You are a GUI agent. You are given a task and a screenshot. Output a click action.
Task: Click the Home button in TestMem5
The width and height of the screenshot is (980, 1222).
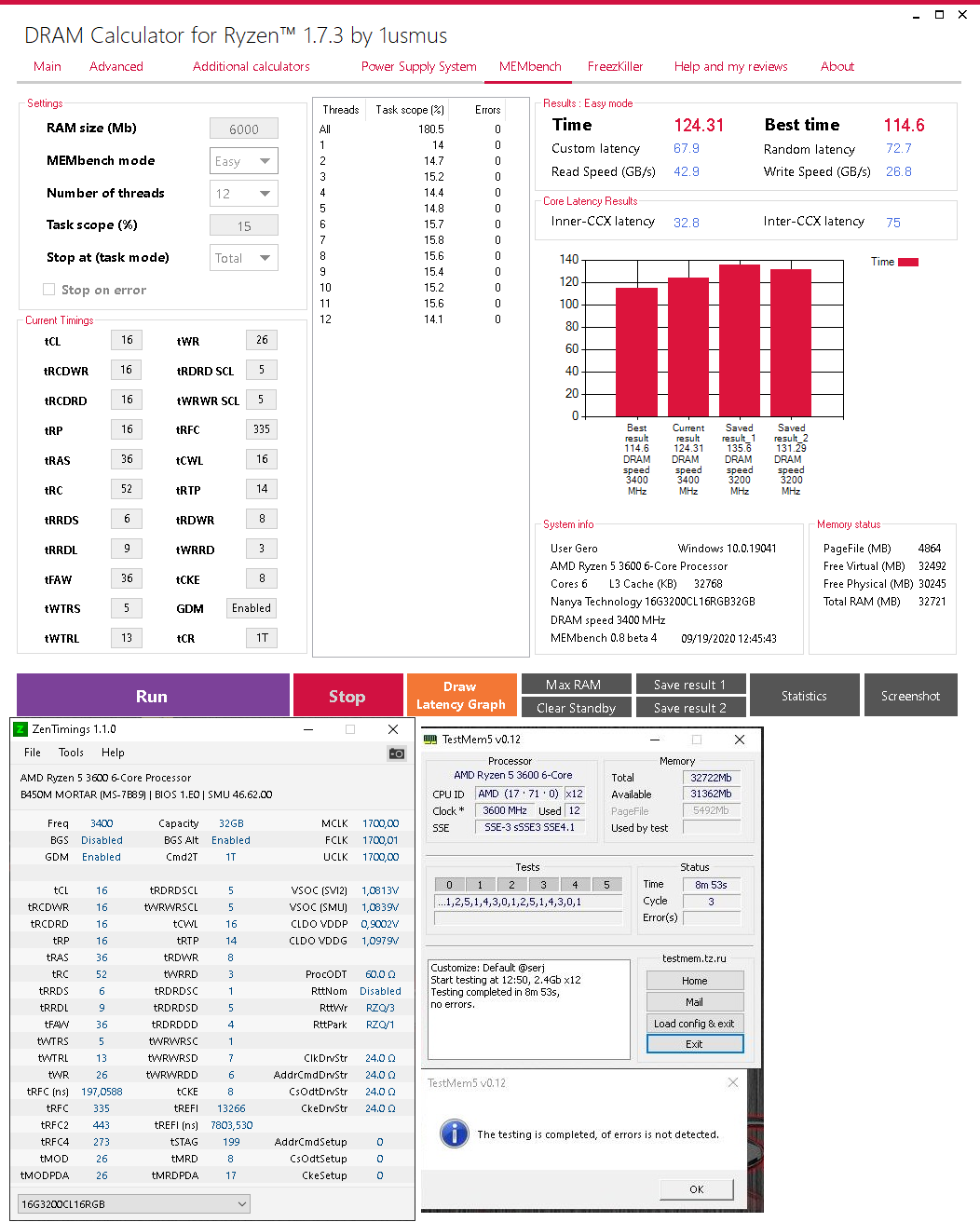[x=695, y=981]
